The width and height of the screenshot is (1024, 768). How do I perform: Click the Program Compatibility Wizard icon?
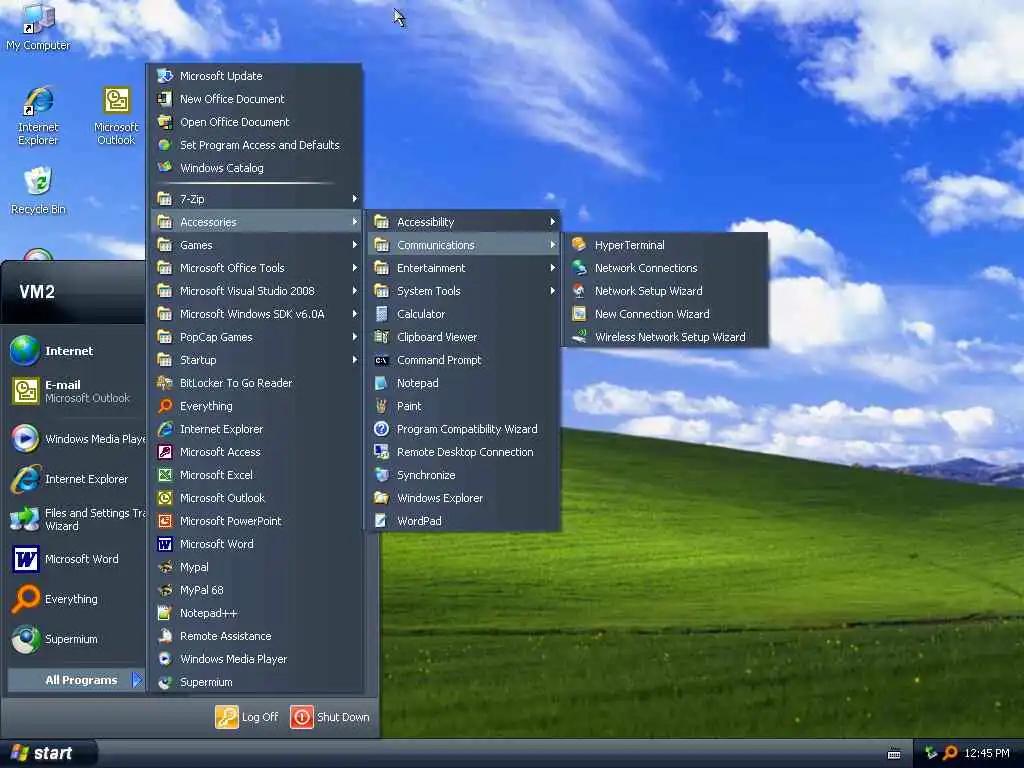(381, 429)
